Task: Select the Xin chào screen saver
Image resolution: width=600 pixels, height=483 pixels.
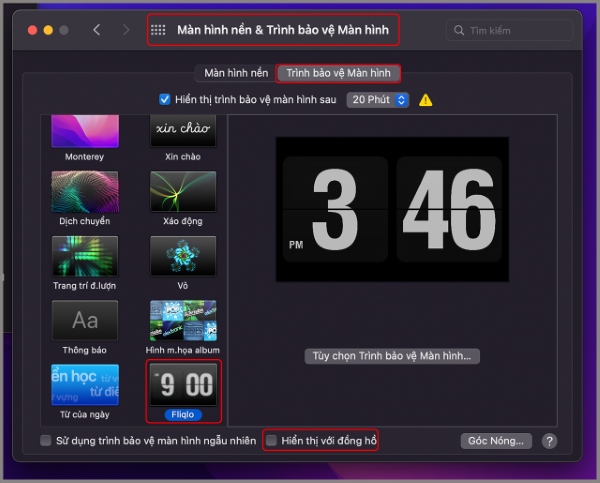Action: (183, 132)
